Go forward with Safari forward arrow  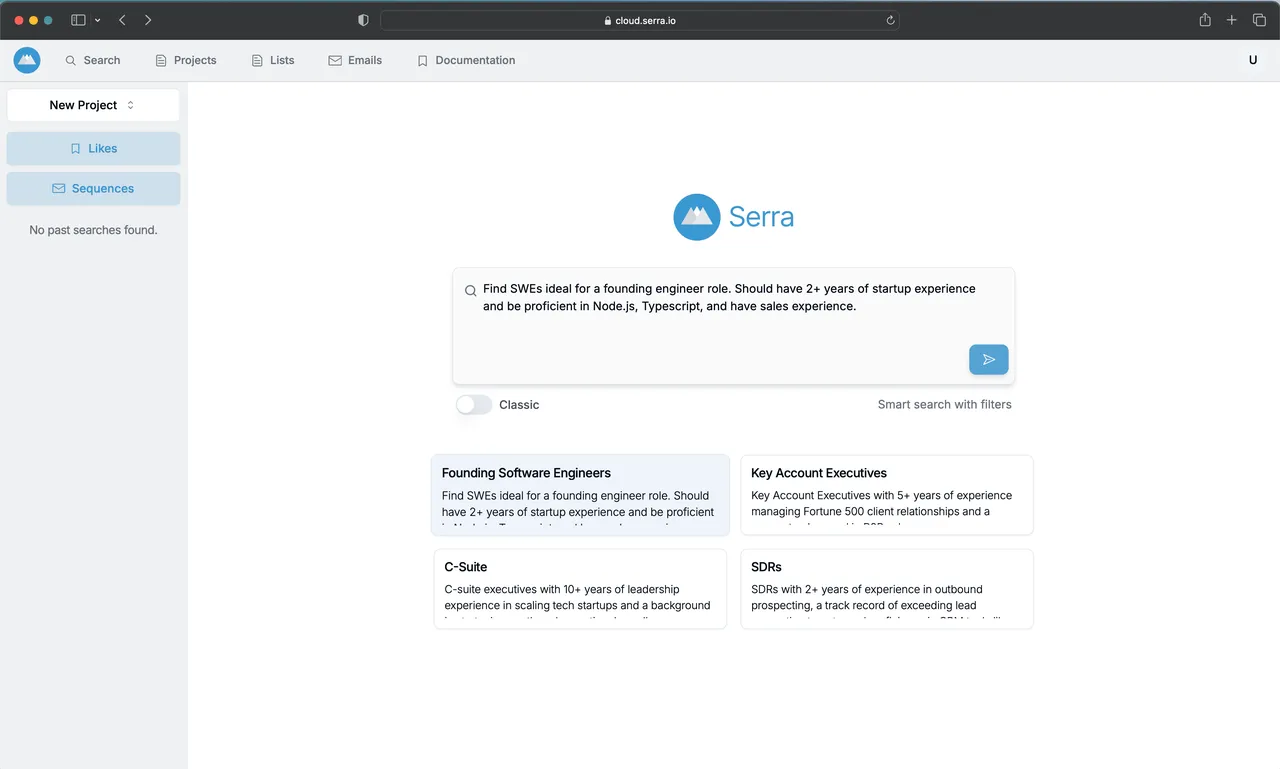[148, 20]
